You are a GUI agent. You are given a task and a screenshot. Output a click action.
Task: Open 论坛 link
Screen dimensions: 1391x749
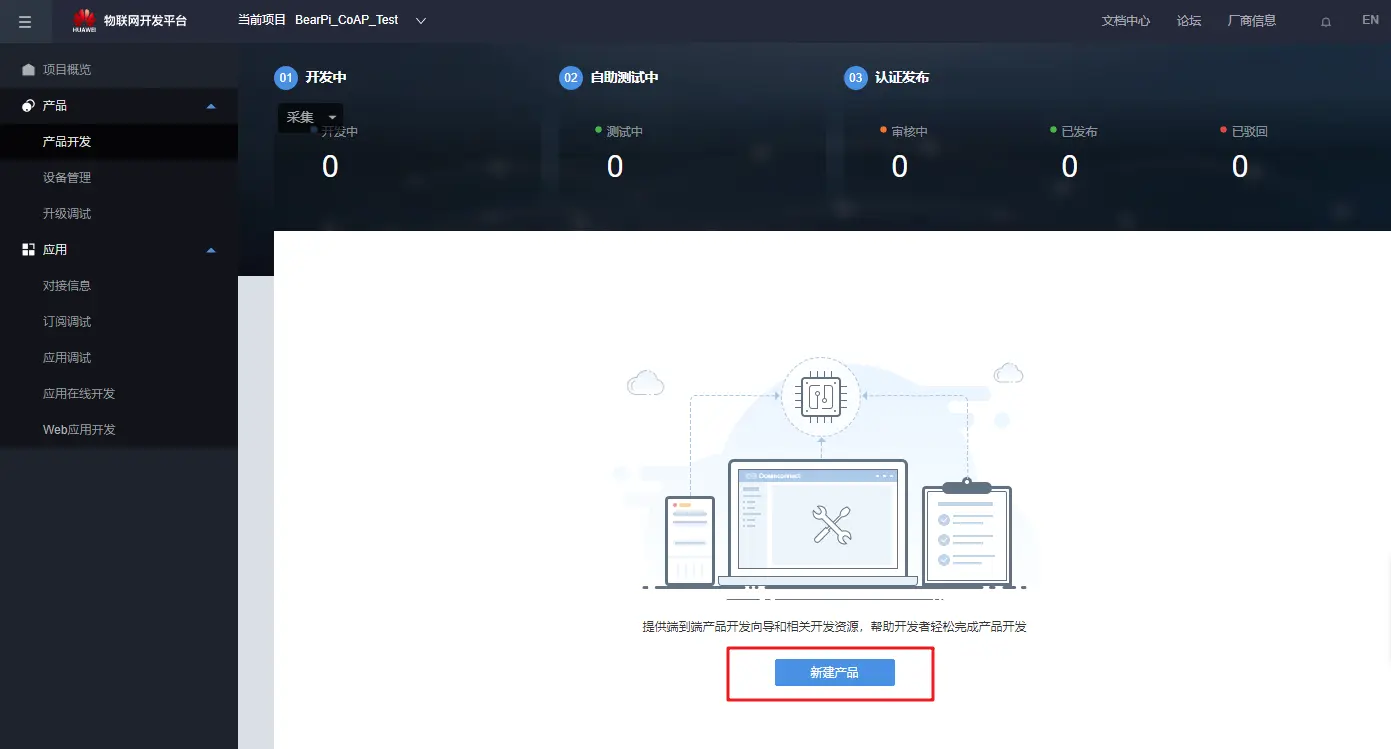[1189, 21]
